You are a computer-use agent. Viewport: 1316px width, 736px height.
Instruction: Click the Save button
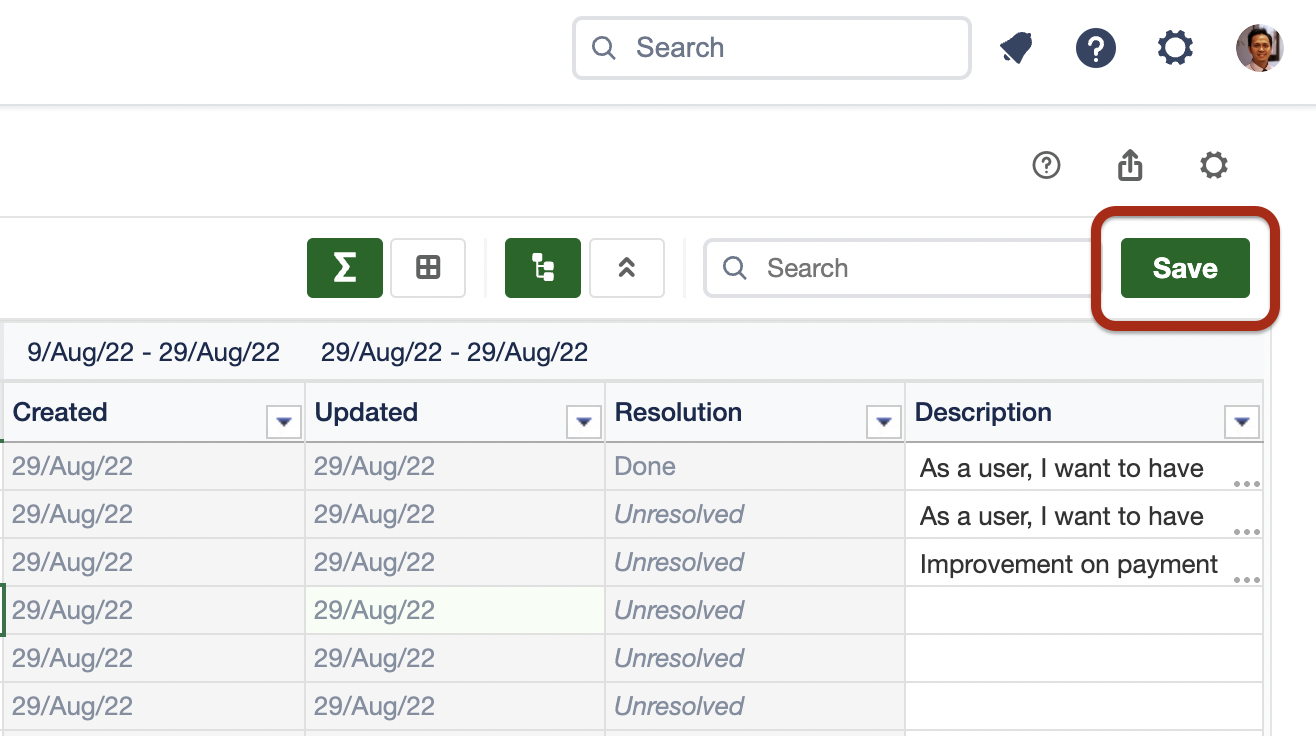[1185, 268]
